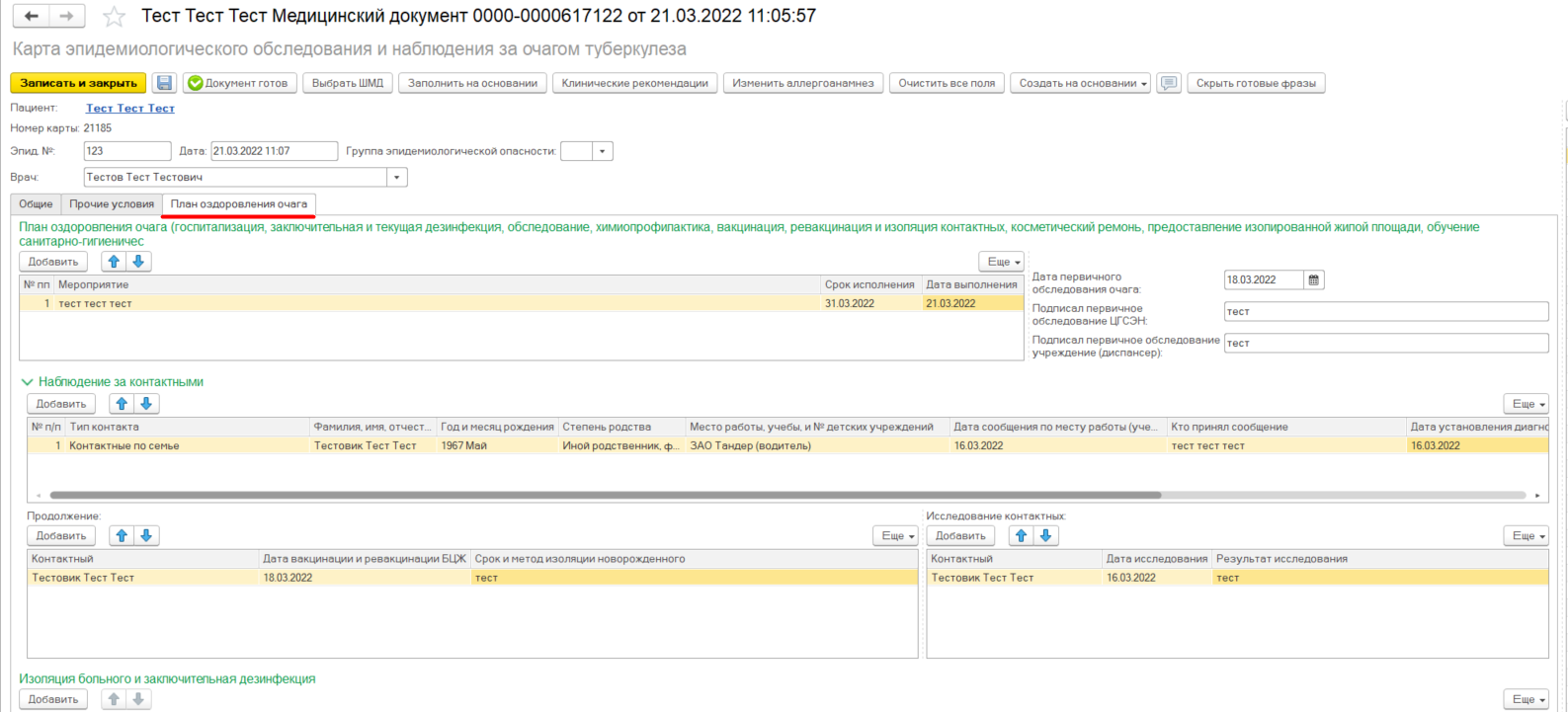Move row down in Продолжение section
This screenshot has width=1568, height=712.
146,536
